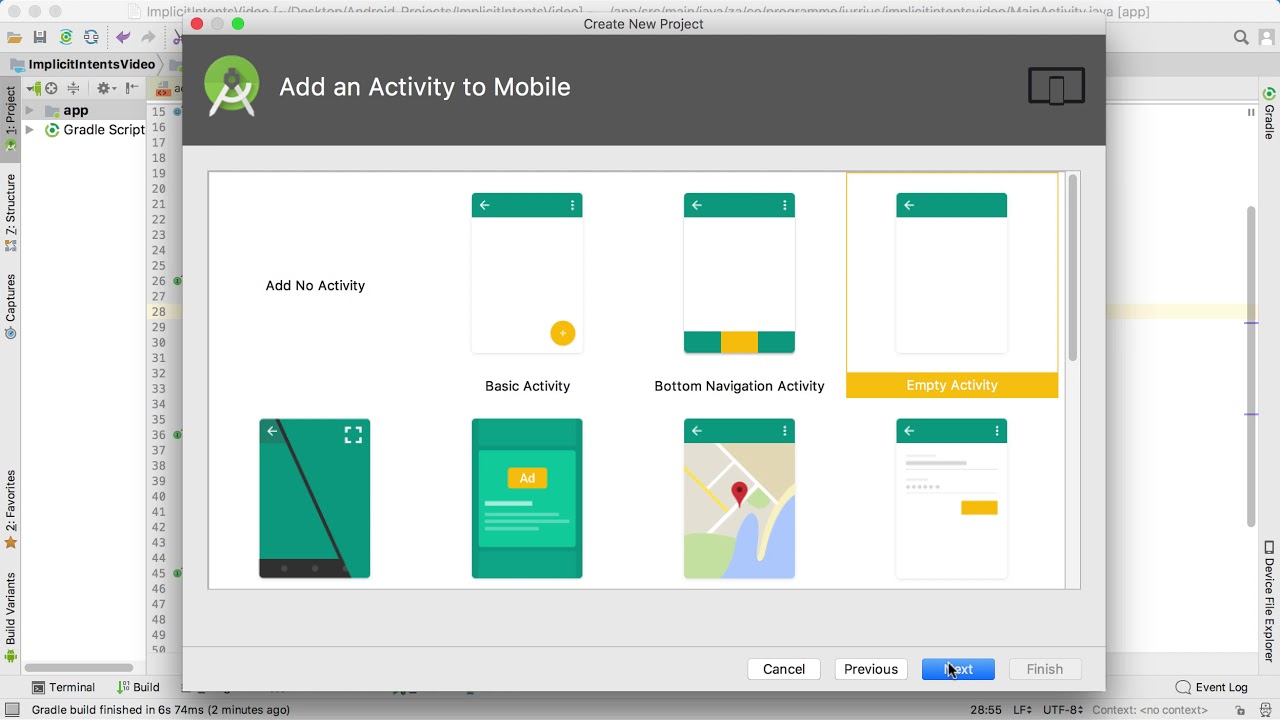This screenshot has width=1280, height=720.
Task: Open the 1: Project tool window tab
Action: point(11,118)
